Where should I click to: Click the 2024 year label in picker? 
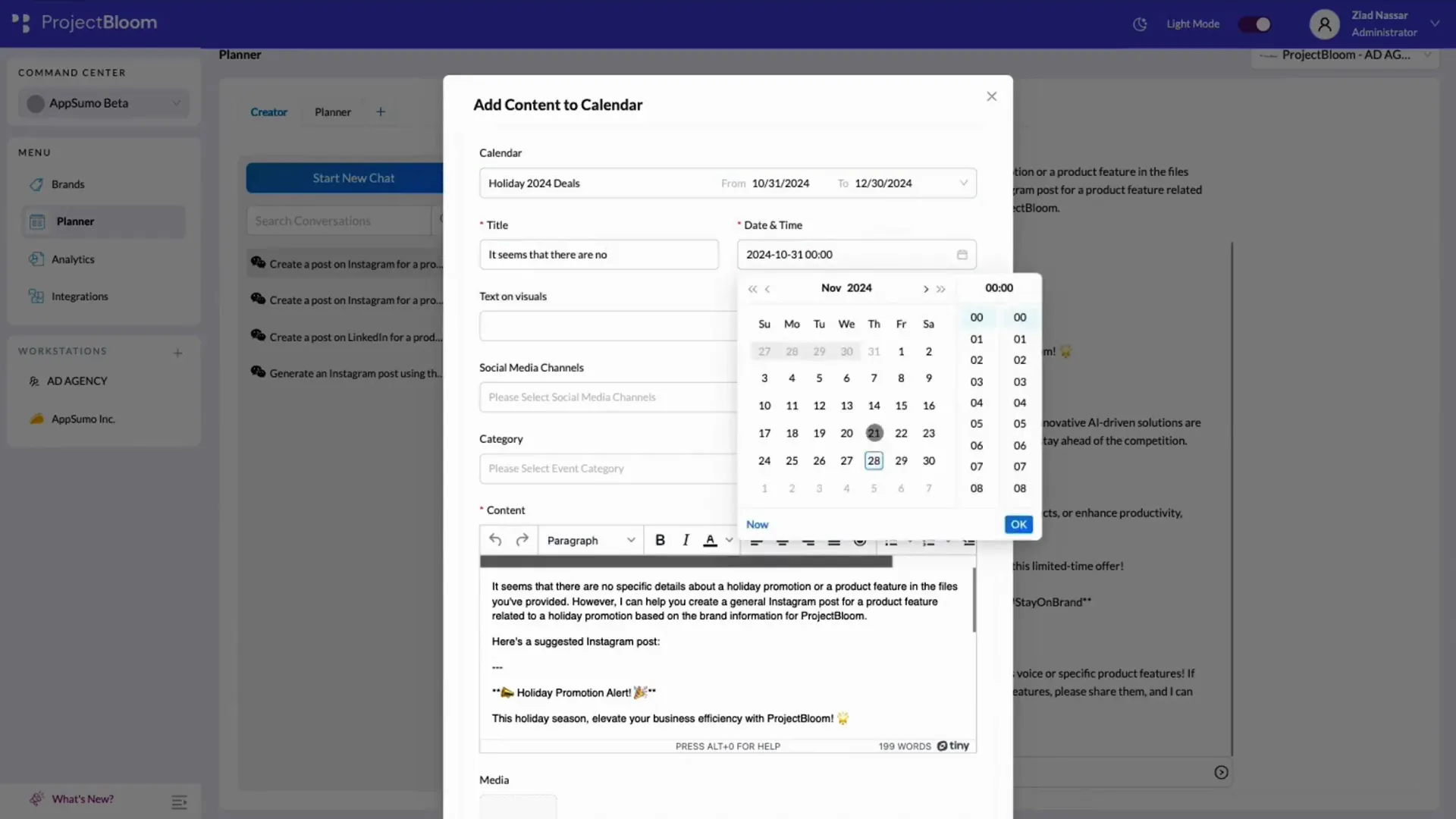click(x=859, y=288)
